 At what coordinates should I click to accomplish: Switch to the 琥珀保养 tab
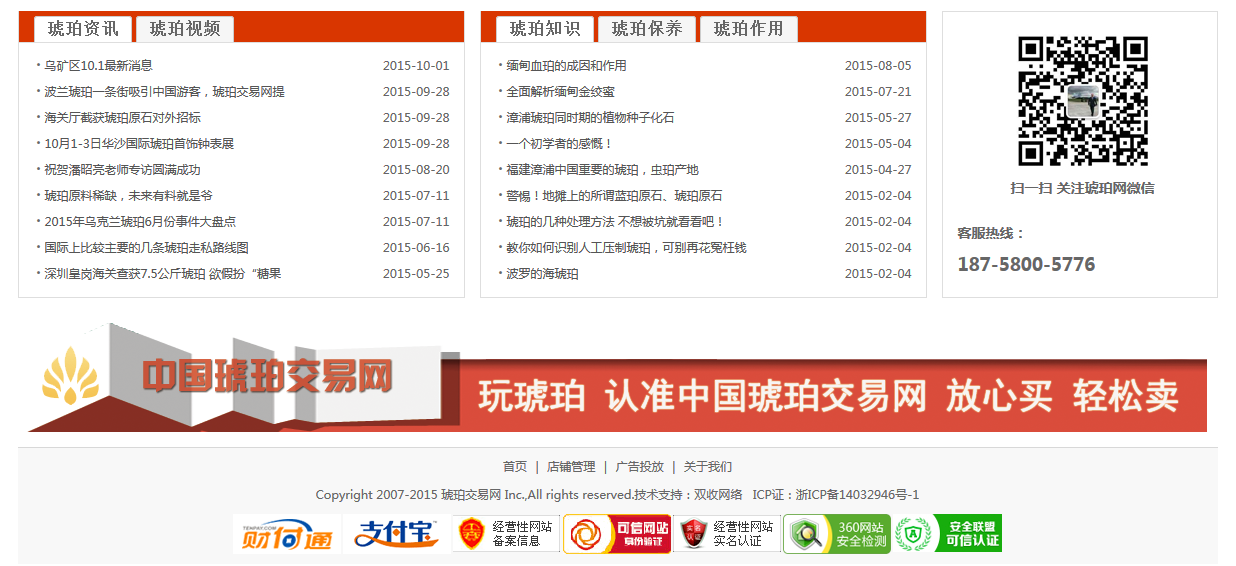tap(647, 29)
